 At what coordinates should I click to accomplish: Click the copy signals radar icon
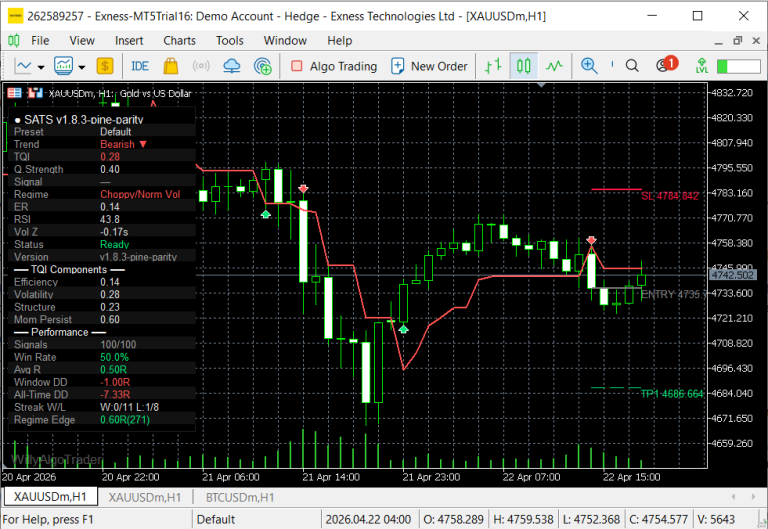[x=263, y=66]
